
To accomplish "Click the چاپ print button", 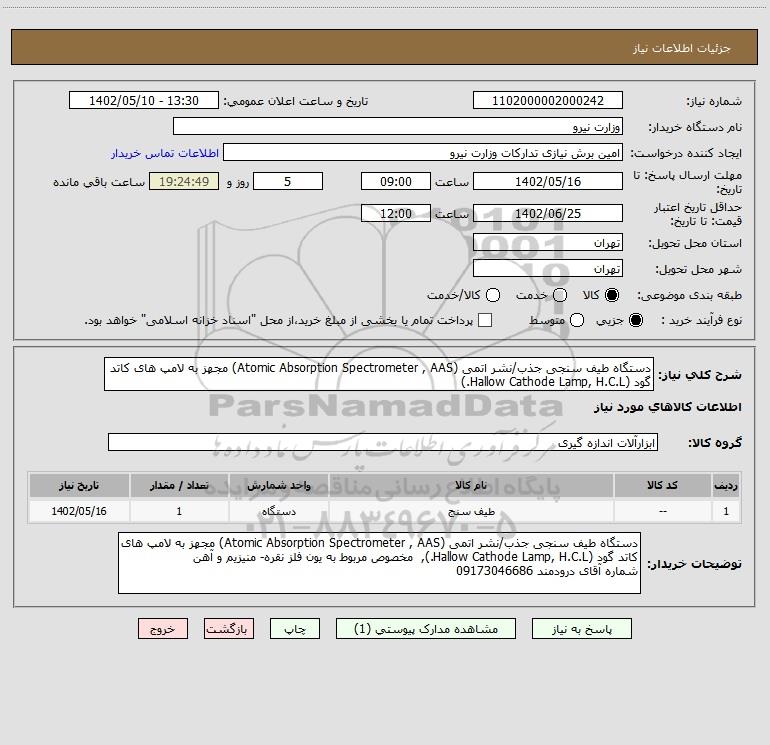I will click(295, 629).
